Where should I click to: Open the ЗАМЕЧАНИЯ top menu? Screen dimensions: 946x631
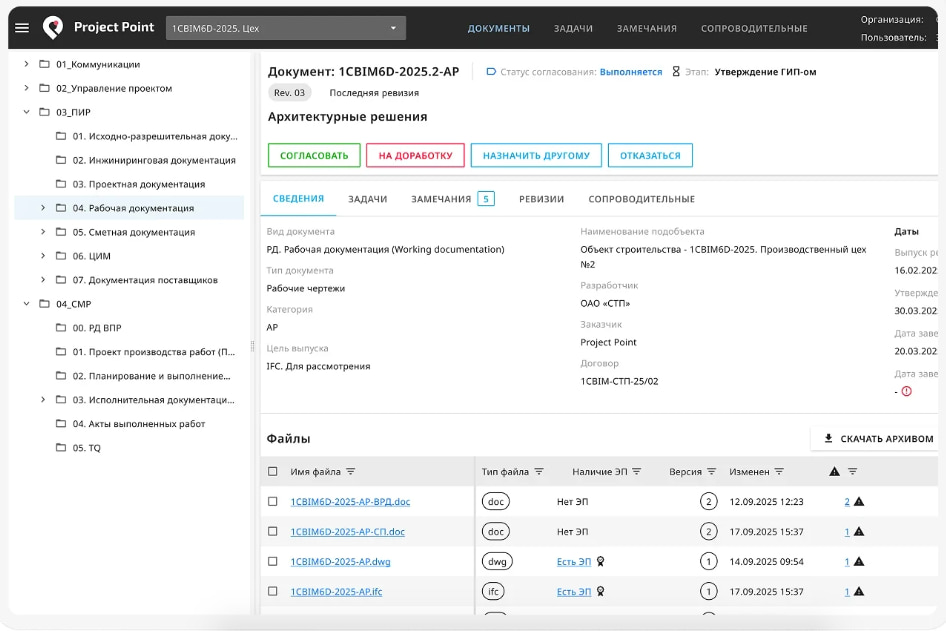[646, 28]
